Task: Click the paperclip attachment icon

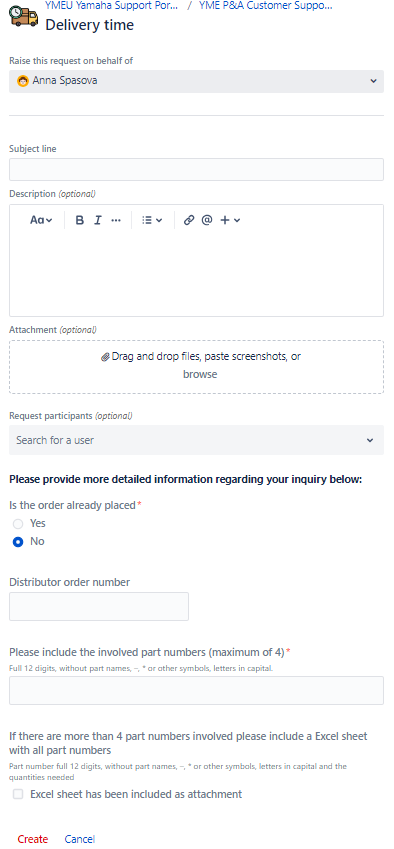Action: coord(106,357)
